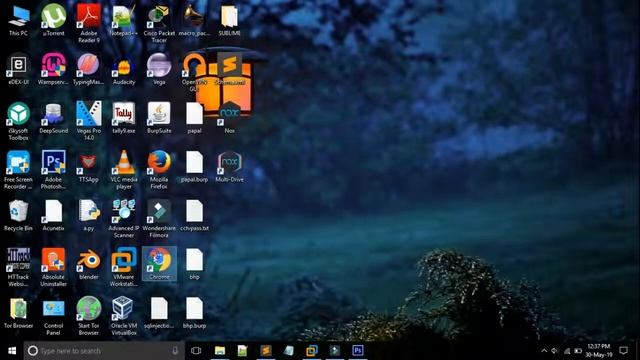Open Task View from the taskbar
Viewport: 640px width, 360px height.
point(196,351)
